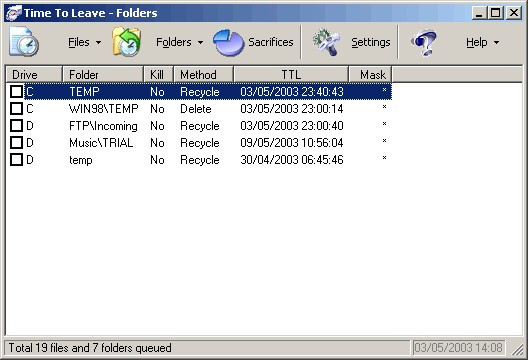Screen dimensions: 528x360
Task: Click TTL value 03/05/2003 23:00:14
Action: (292, 109)
